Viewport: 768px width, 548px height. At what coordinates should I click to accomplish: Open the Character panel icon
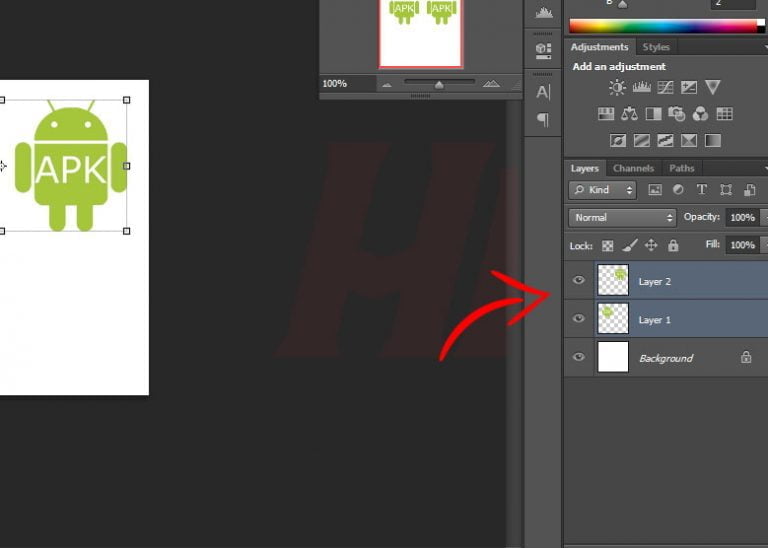click(x=543, y=92)
